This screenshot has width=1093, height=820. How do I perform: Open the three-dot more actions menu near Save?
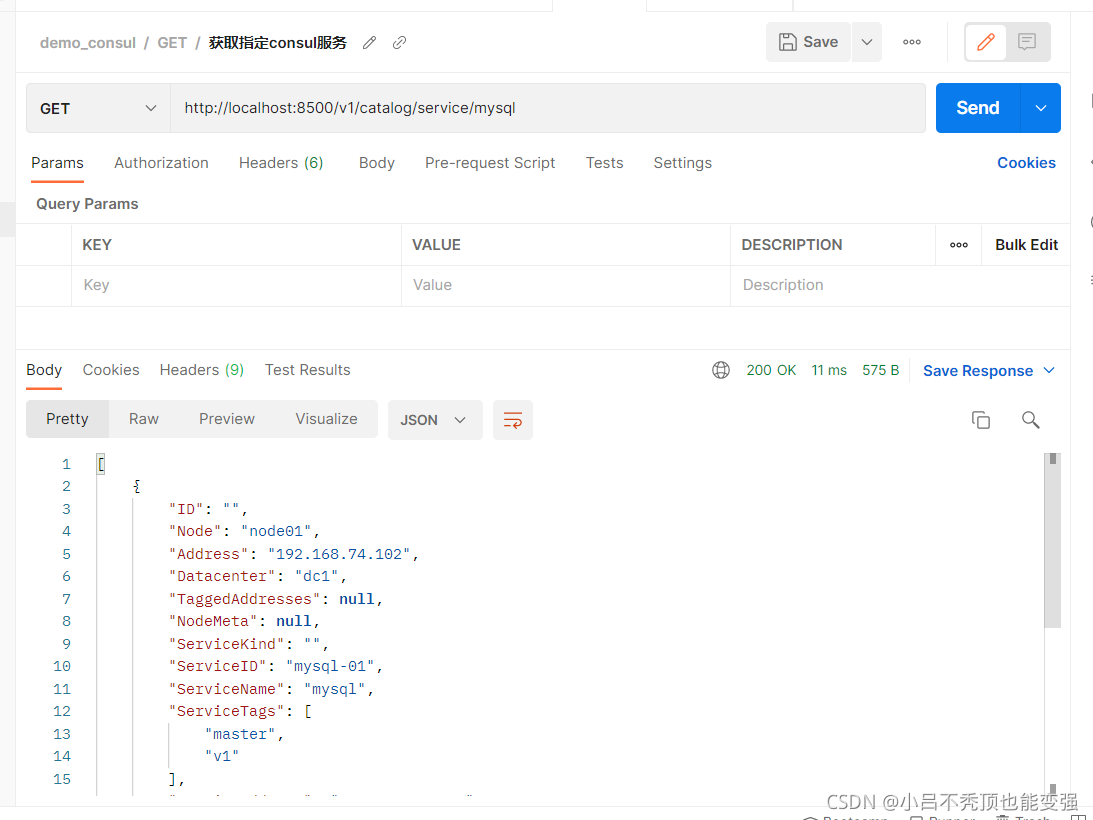912,42
